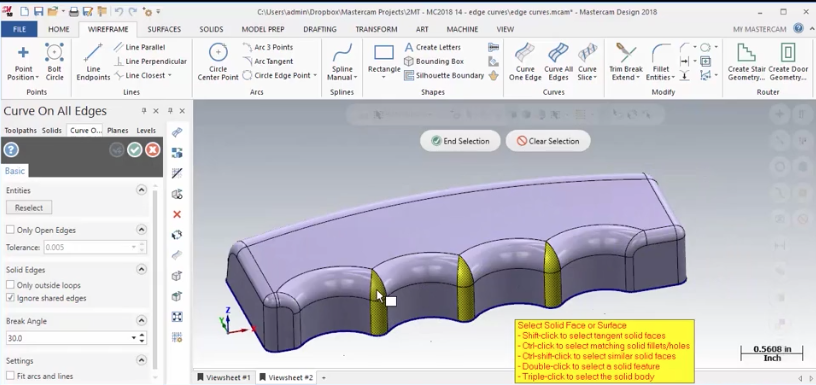Choose the Curve Slice tool
Image resolution: width=816 pixels, height=385 pixels.
pyautogui.click(x=587, y=62)
